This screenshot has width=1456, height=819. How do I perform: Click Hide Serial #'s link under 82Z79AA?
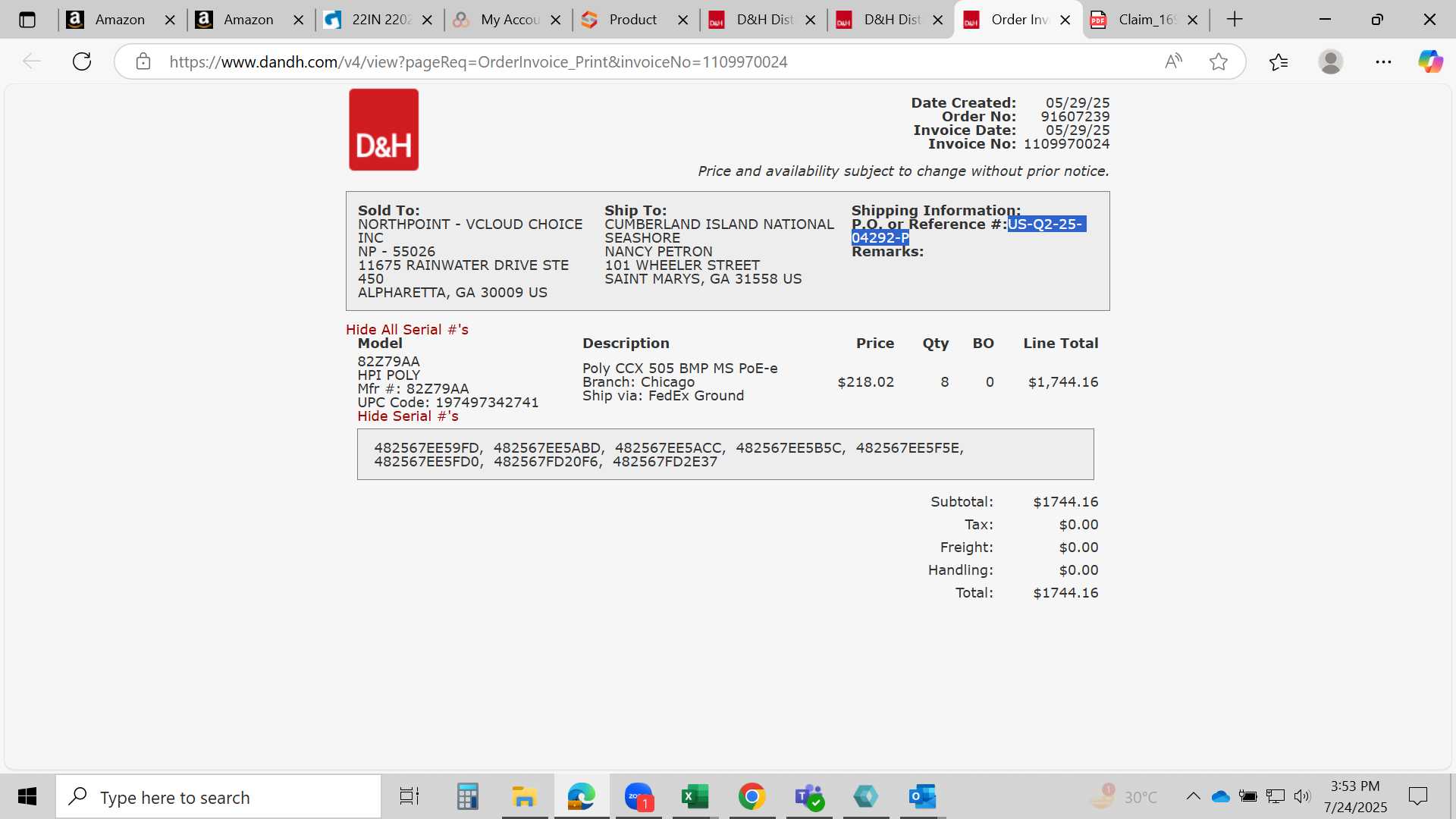point(408,416)
